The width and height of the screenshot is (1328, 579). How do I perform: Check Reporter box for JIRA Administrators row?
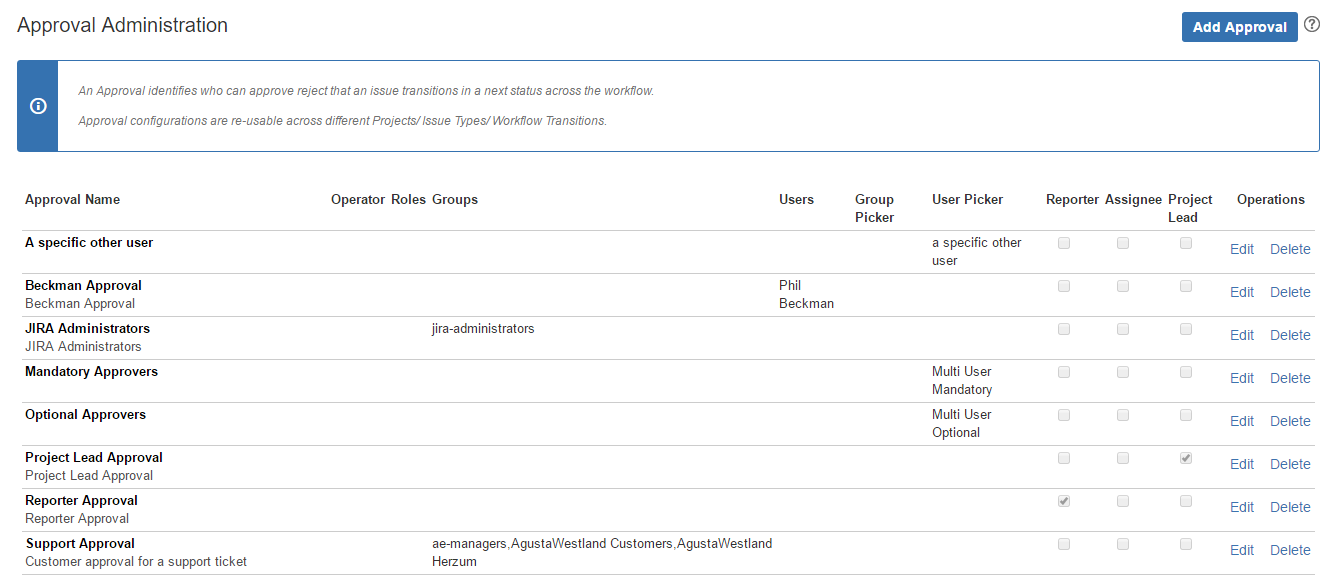(x=1064, y=329)
